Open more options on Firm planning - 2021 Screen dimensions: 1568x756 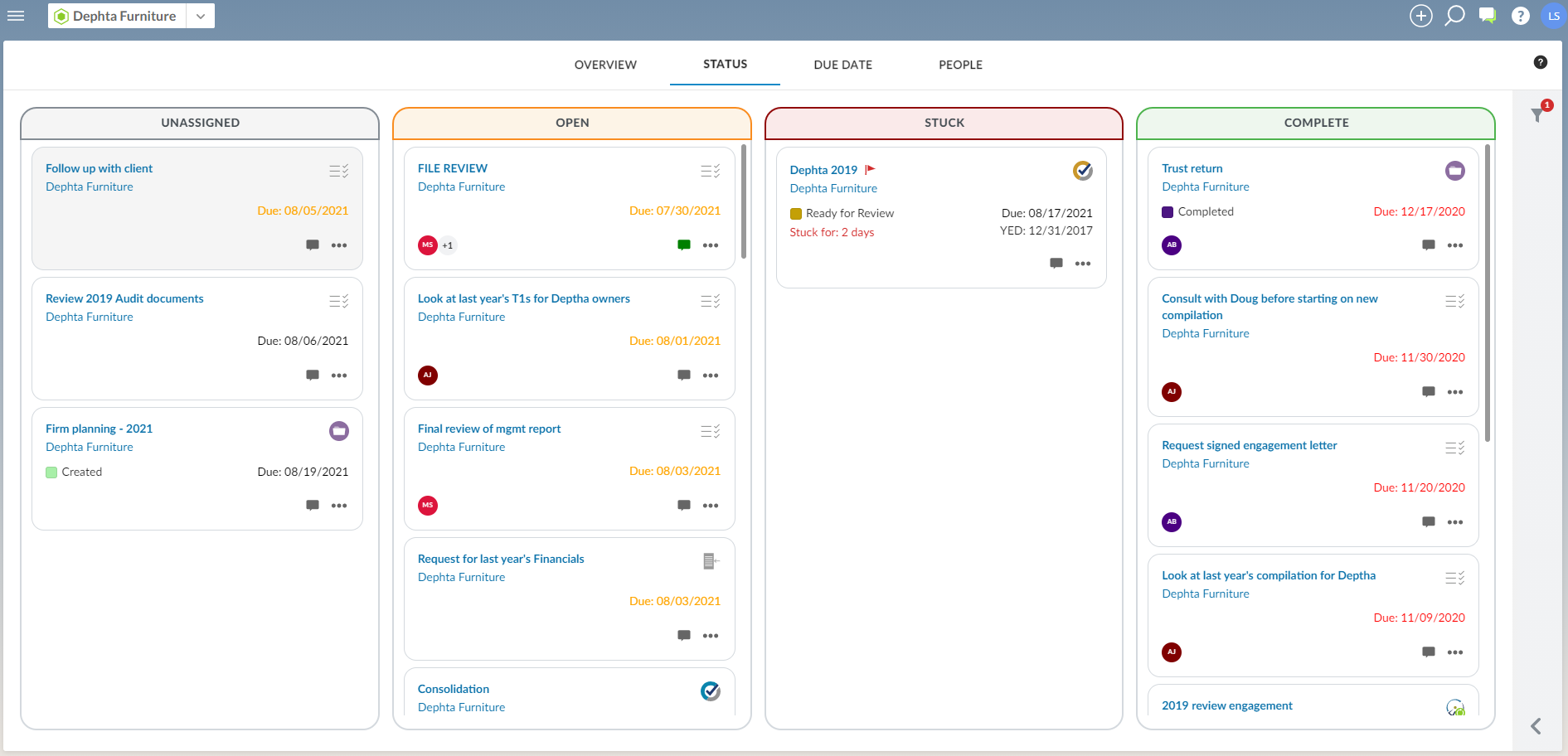339,506
